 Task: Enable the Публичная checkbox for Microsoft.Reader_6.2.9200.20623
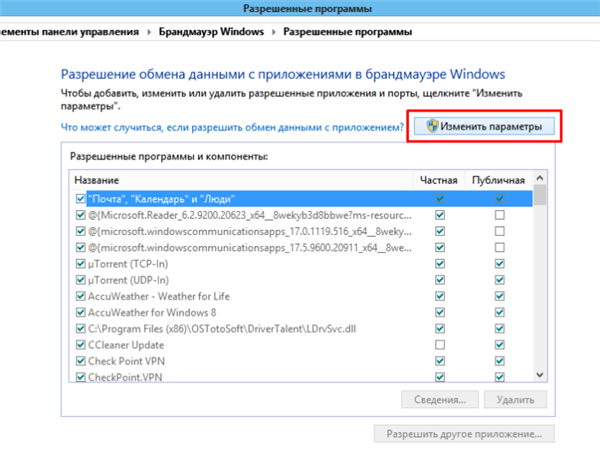[499, 215]
